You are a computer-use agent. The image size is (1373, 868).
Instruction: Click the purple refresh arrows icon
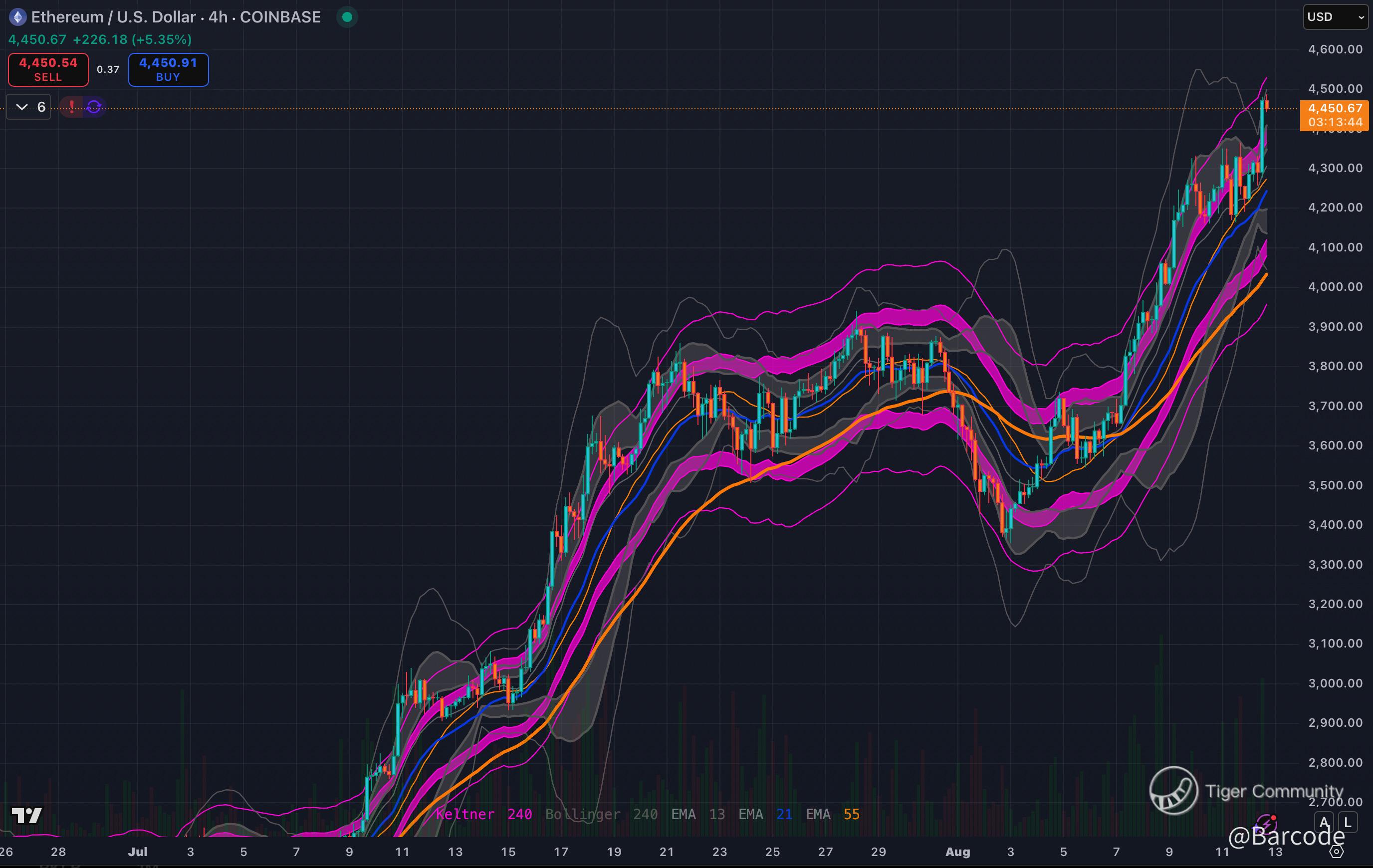pyautogui.click(x=94, y=107)
